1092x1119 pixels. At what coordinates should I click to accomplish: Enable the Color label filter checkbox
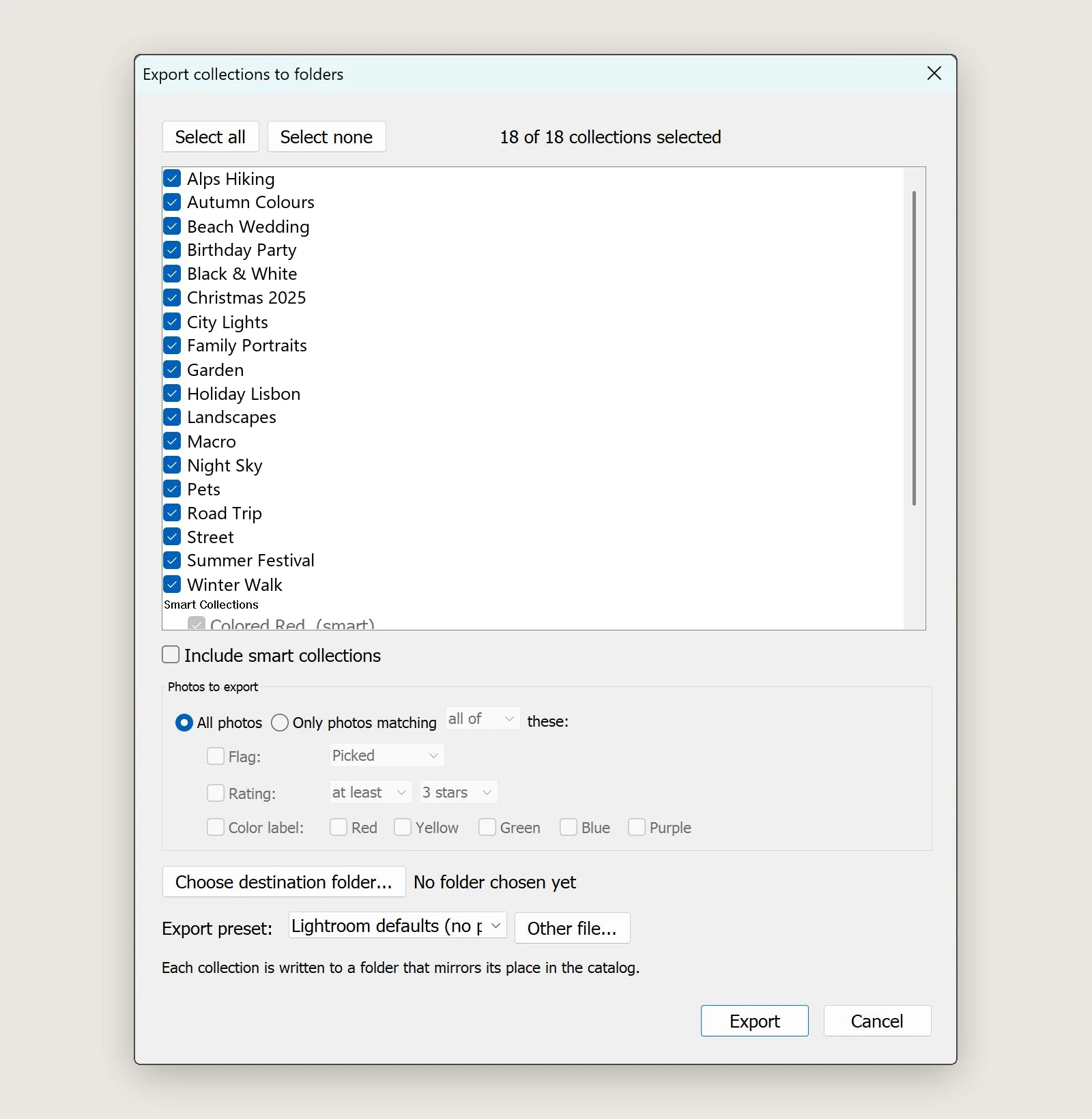point(216,827)
